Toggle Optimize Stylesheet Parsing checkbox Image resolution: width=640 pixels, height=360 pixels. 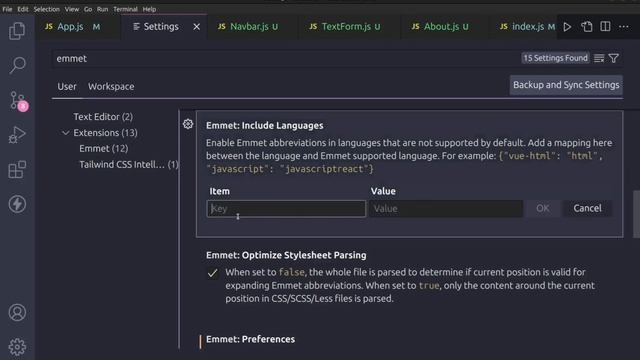pyautogui.click(x=212, y=273)
